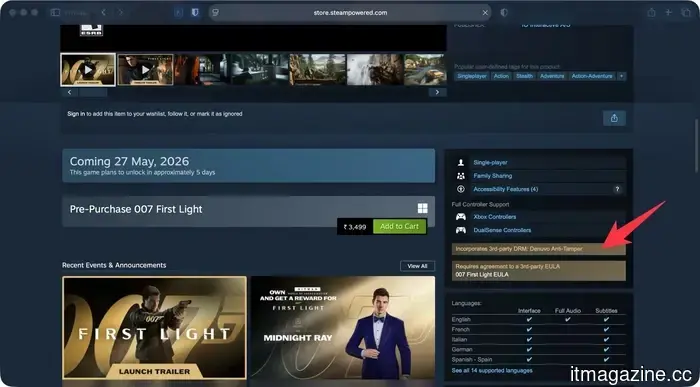700x387 pixels.
Task: Open Safari's share icon in the toolbar
Action: pyautogui.click(x=651, y=12)
